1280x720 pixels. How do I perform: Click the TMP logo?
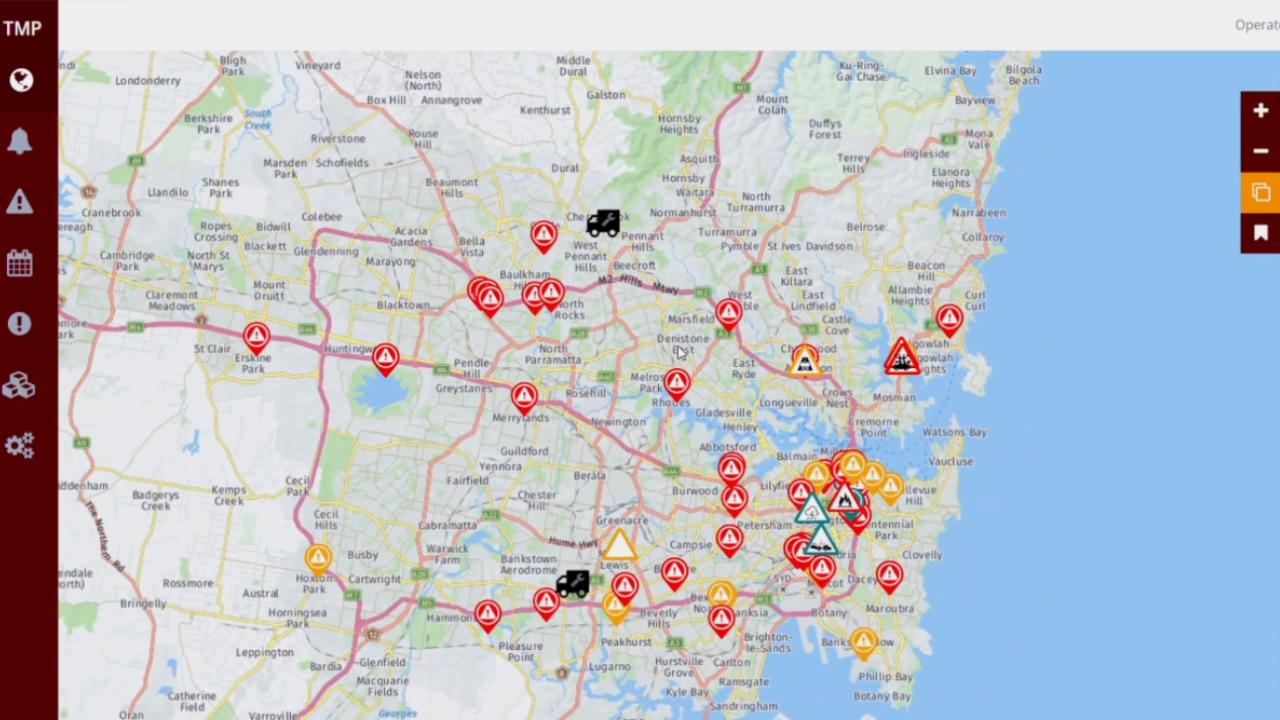pyautogui.click(x=22, y=28)
